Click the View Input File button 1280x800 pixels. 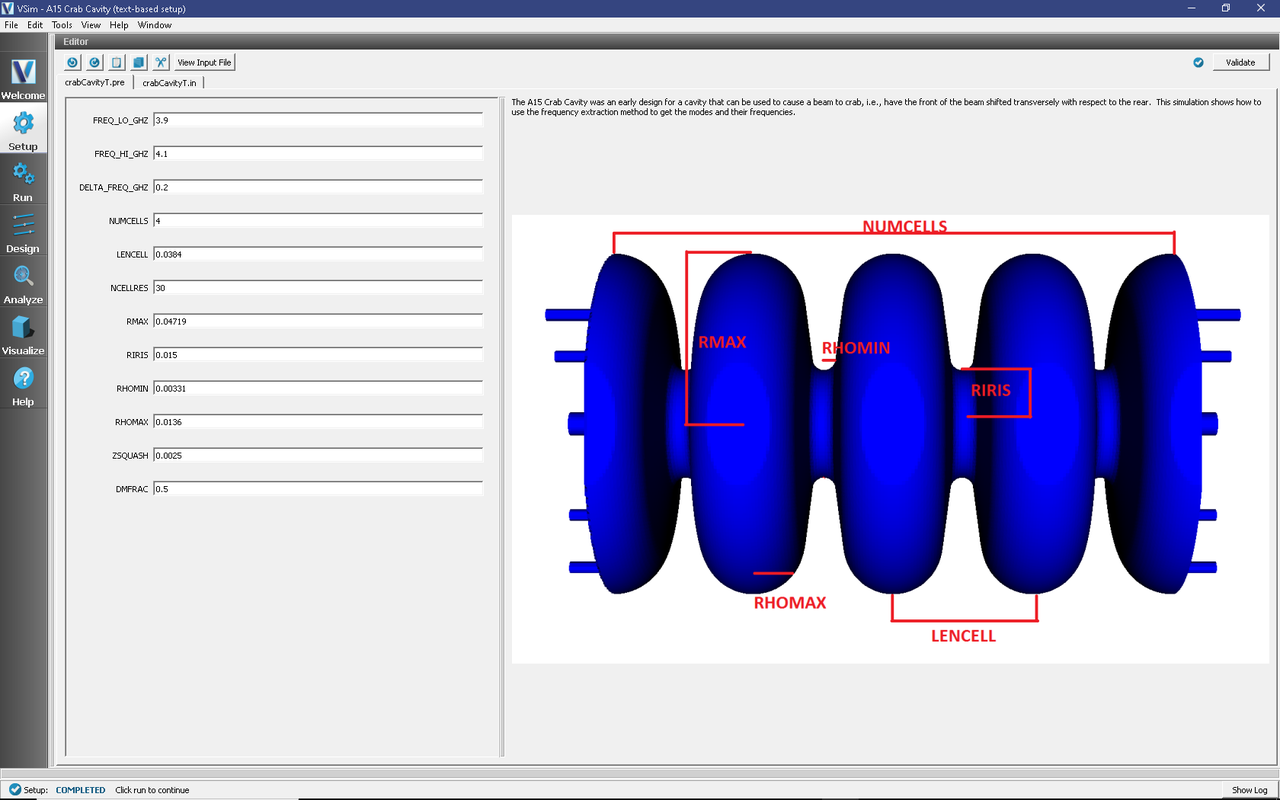(204, 62)
